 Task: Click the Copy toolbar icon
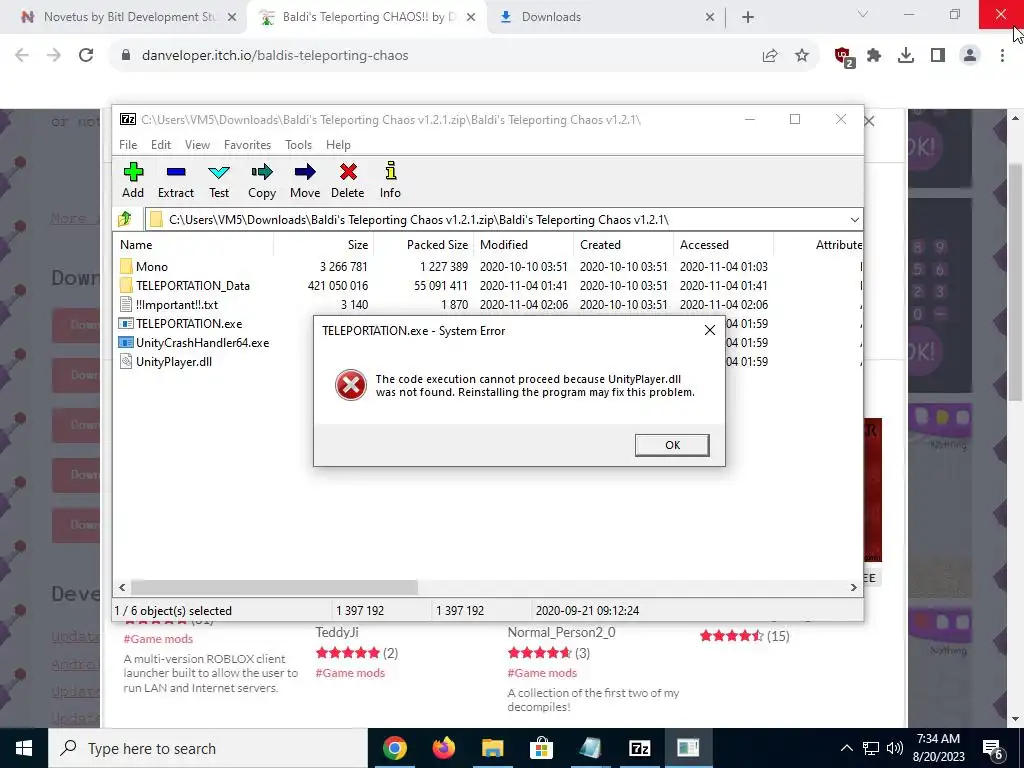point(262,180)
